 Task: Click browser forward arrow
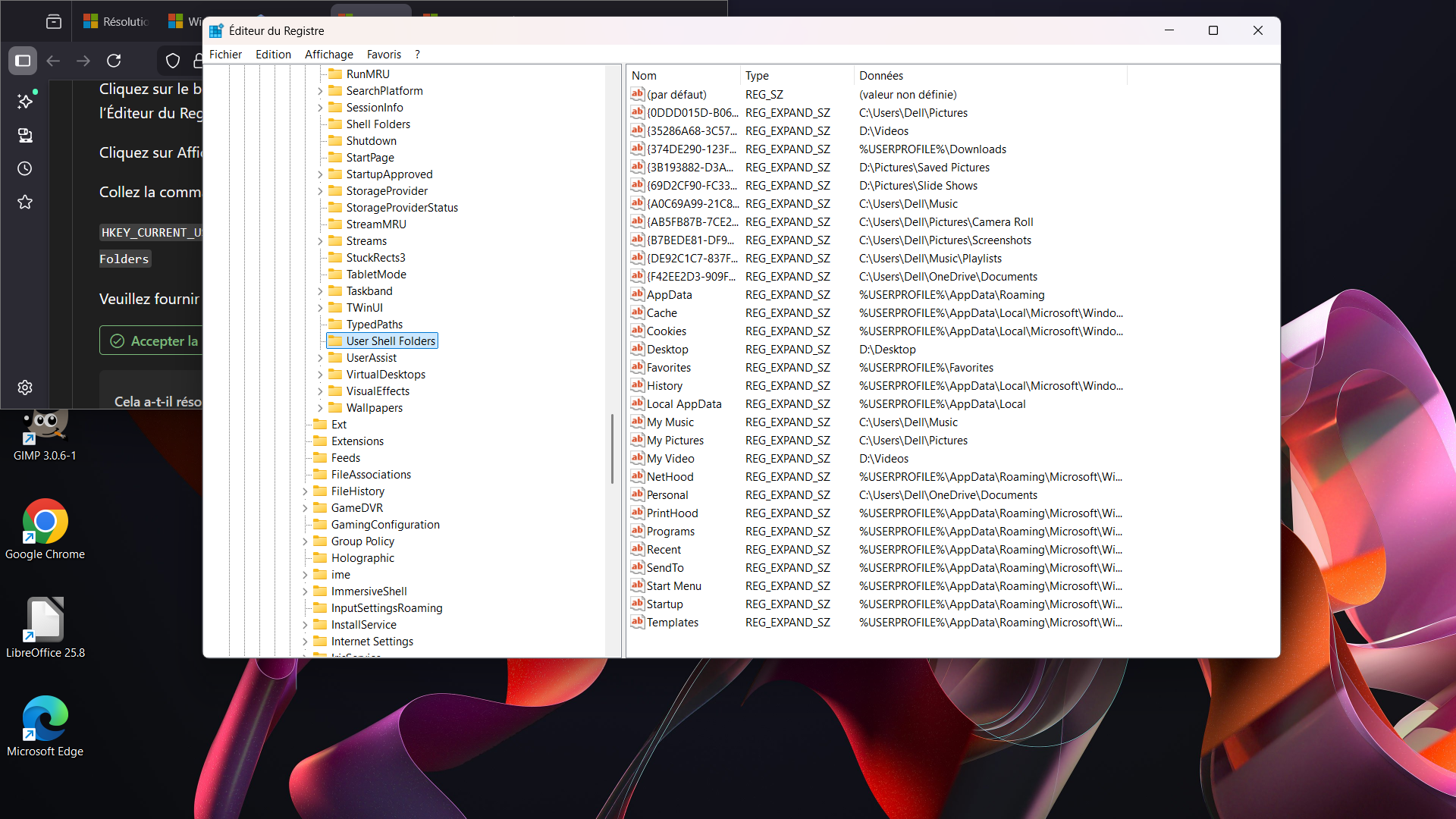[x=83, y=61]
